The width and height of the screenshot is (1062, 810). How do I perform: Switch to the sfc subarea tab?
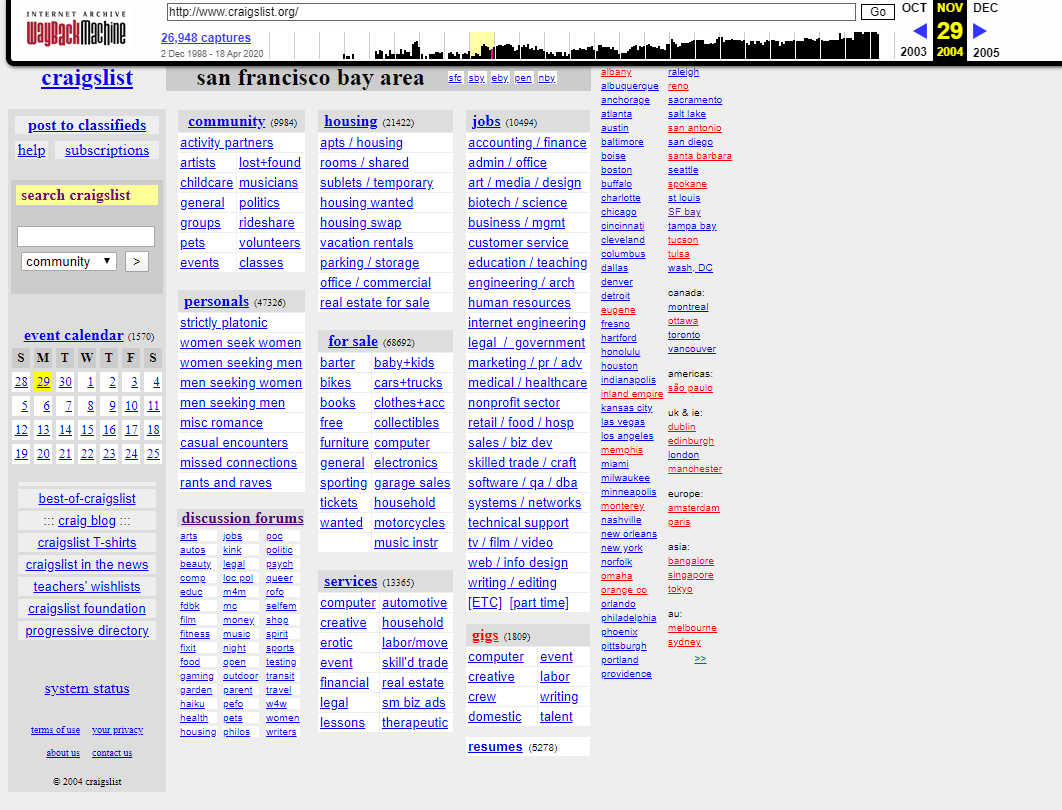coord(455,78)
